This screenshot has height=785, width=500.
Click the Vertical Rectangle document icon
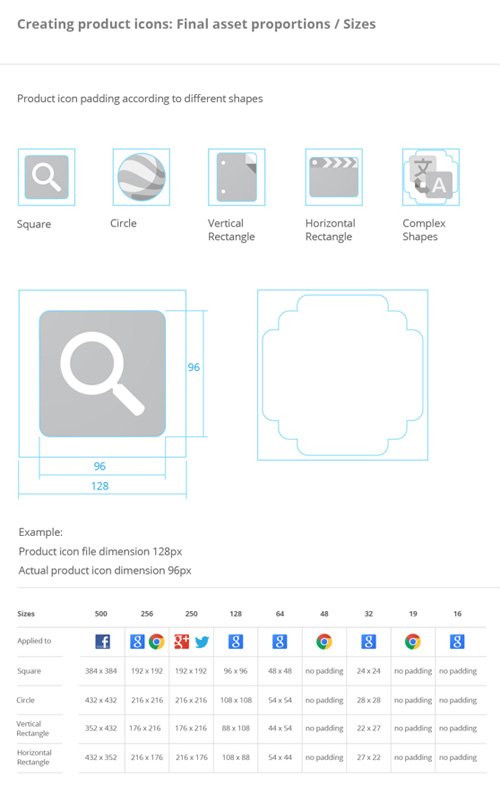[x=237, y=177]
